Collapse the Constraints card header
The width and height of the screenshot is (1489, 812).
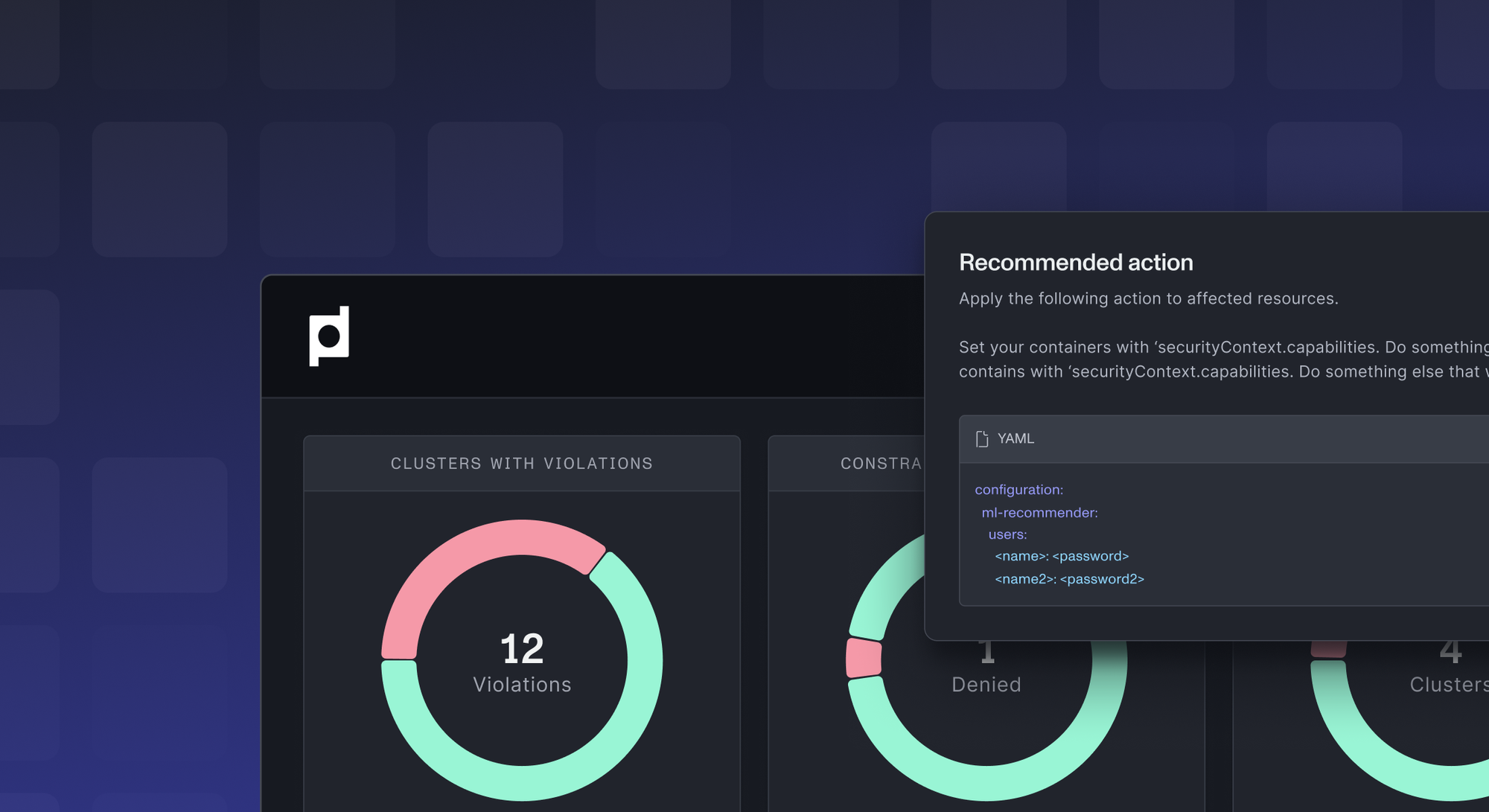(x=882, y=464)
